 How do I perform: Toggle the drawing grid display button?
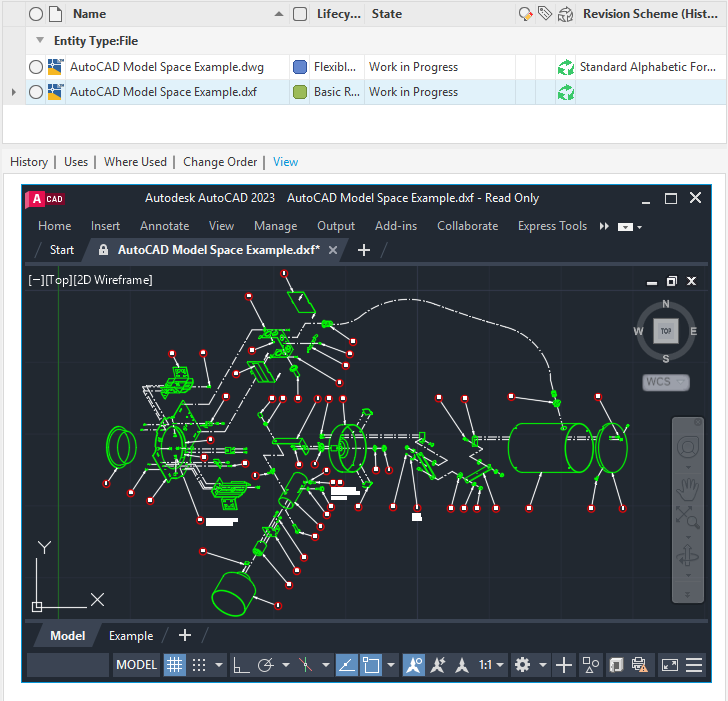(175, 665)
